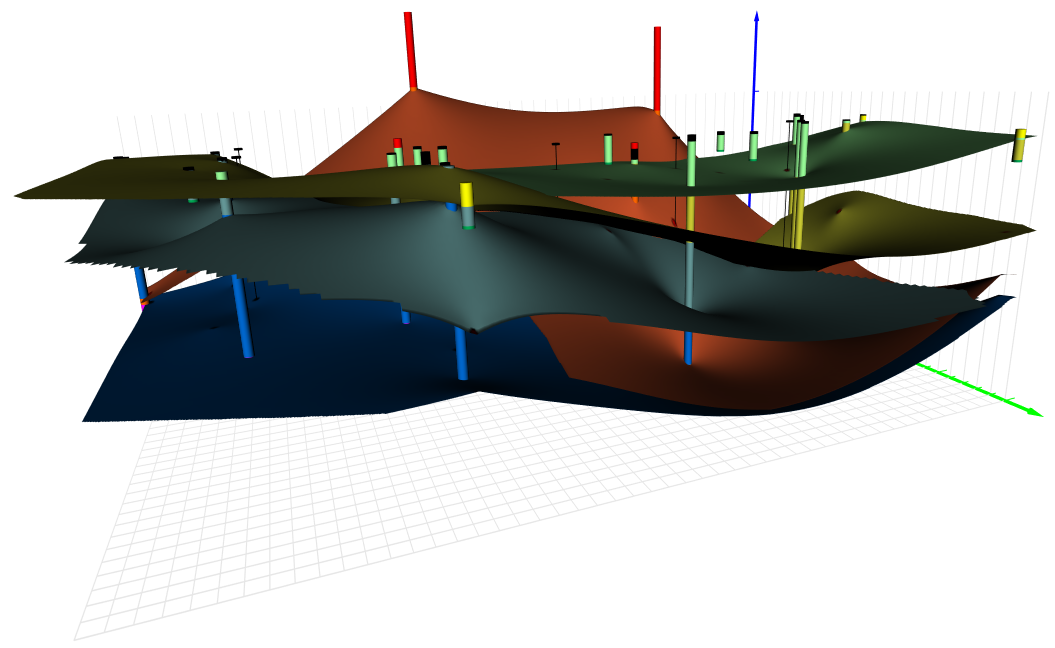This screenshot has height=648, width=1055.
Task: Select the blue borehole below the central gray surface
Action: 461,355
